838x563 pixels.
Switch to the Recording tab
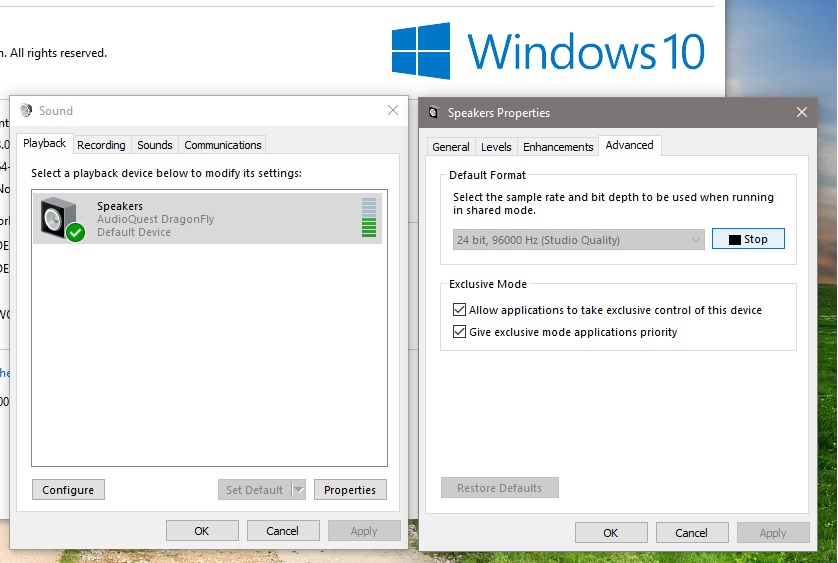pos(101,145)
